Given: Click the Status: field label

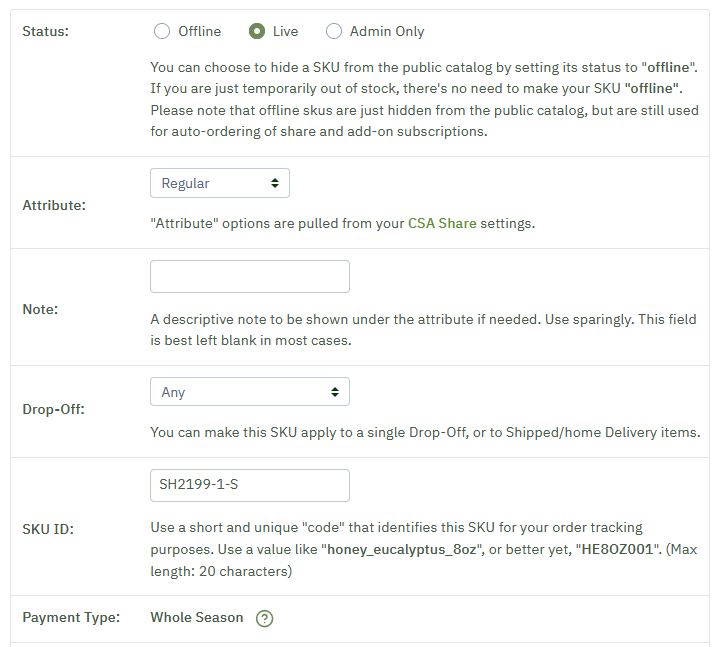Looking at the screenshot, I should 46,31.
